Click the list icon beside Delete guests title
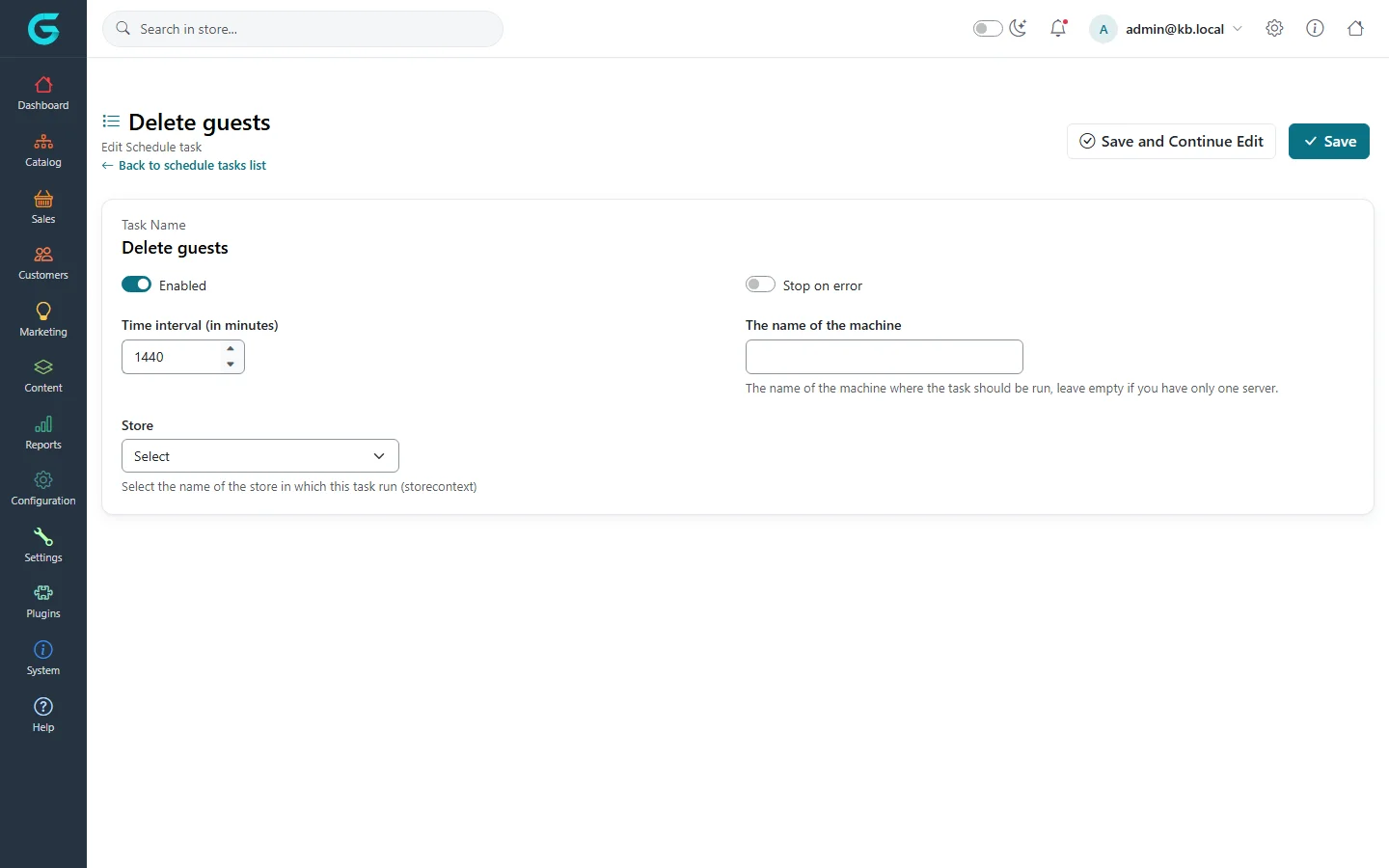The width and height of the screenshot is (1389, 868). [x=111, y=122]
